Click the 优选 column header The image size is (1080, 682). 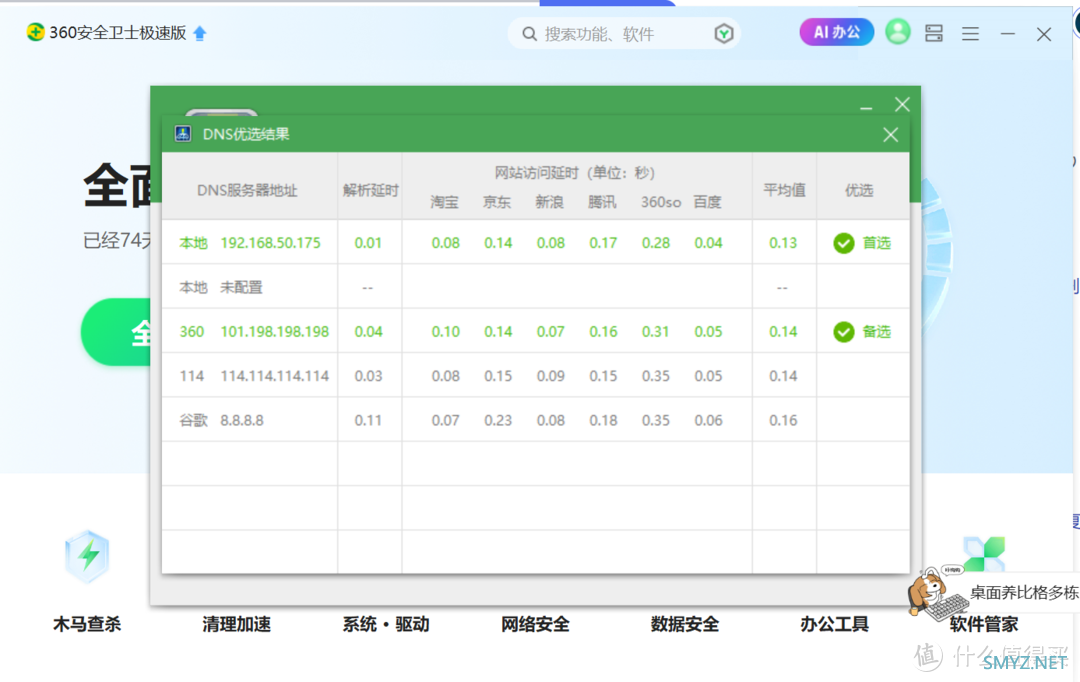[x=859, y=190]
